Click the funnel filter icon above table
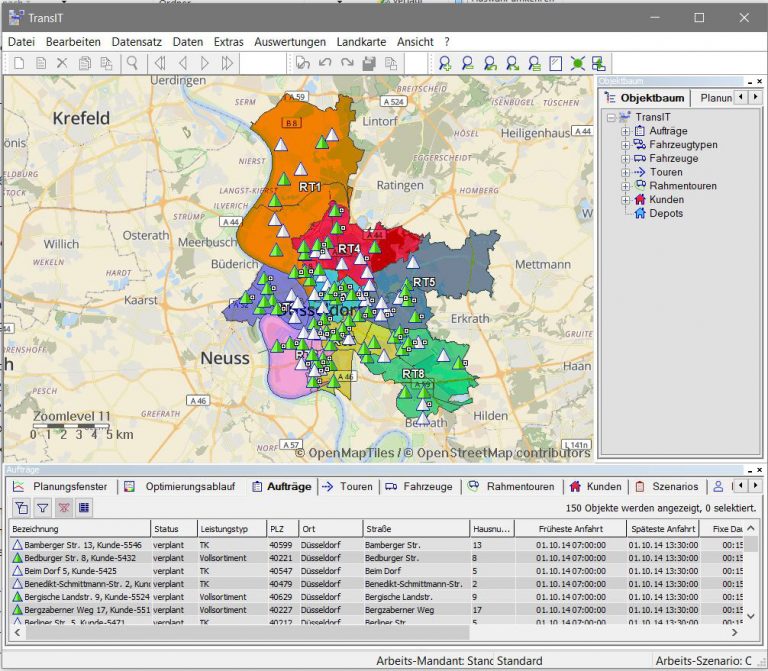The width and height of the screenshot is (768, 671). click(42, 508)
